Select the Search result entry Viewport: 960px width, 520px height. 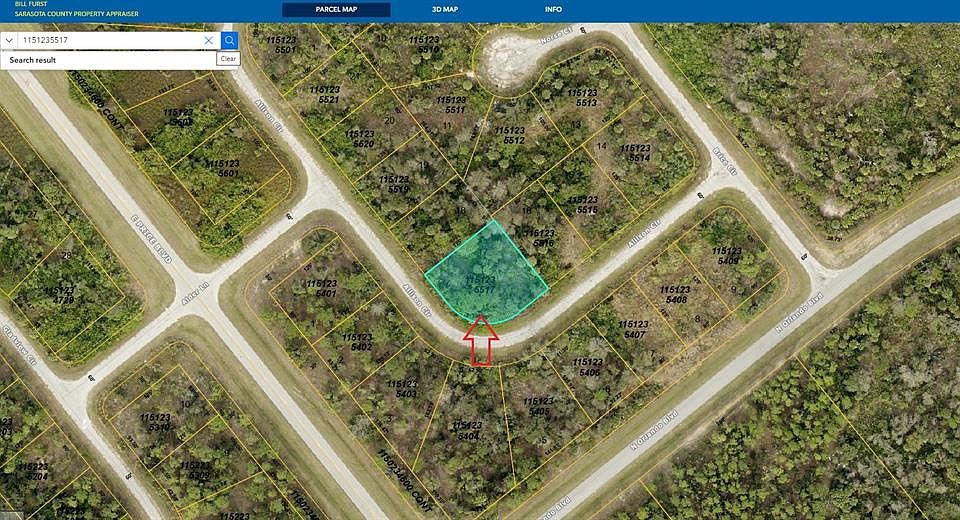(x=108, y=60)
